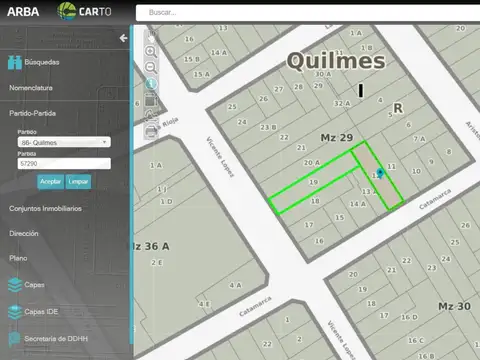
Task: Expand the Plano search option
Action: (18, 258)
